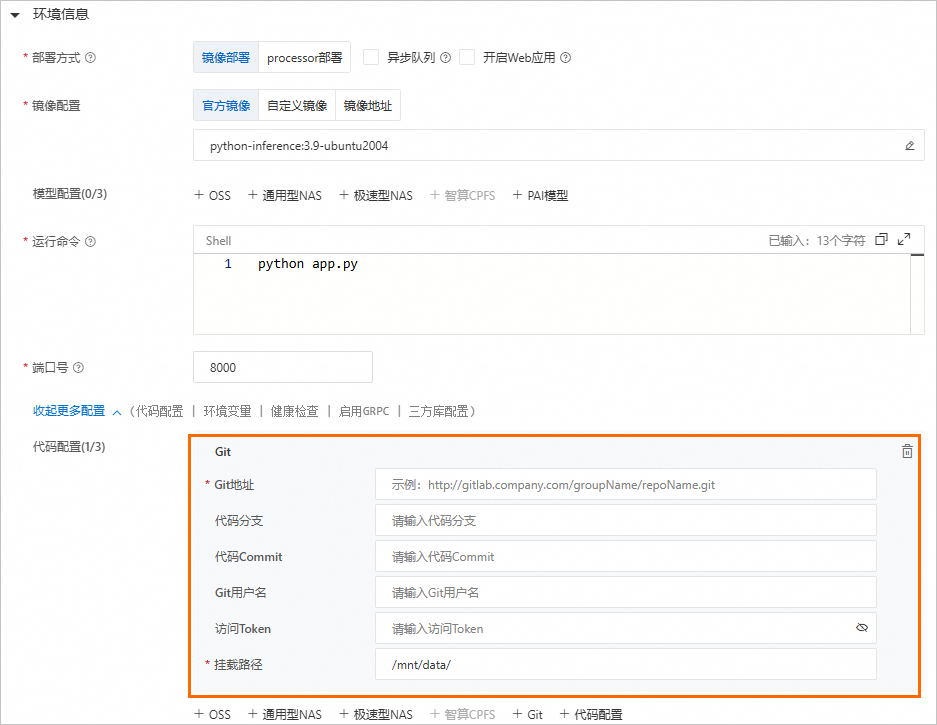Click the python-inference image selection field

pos(559,145)
